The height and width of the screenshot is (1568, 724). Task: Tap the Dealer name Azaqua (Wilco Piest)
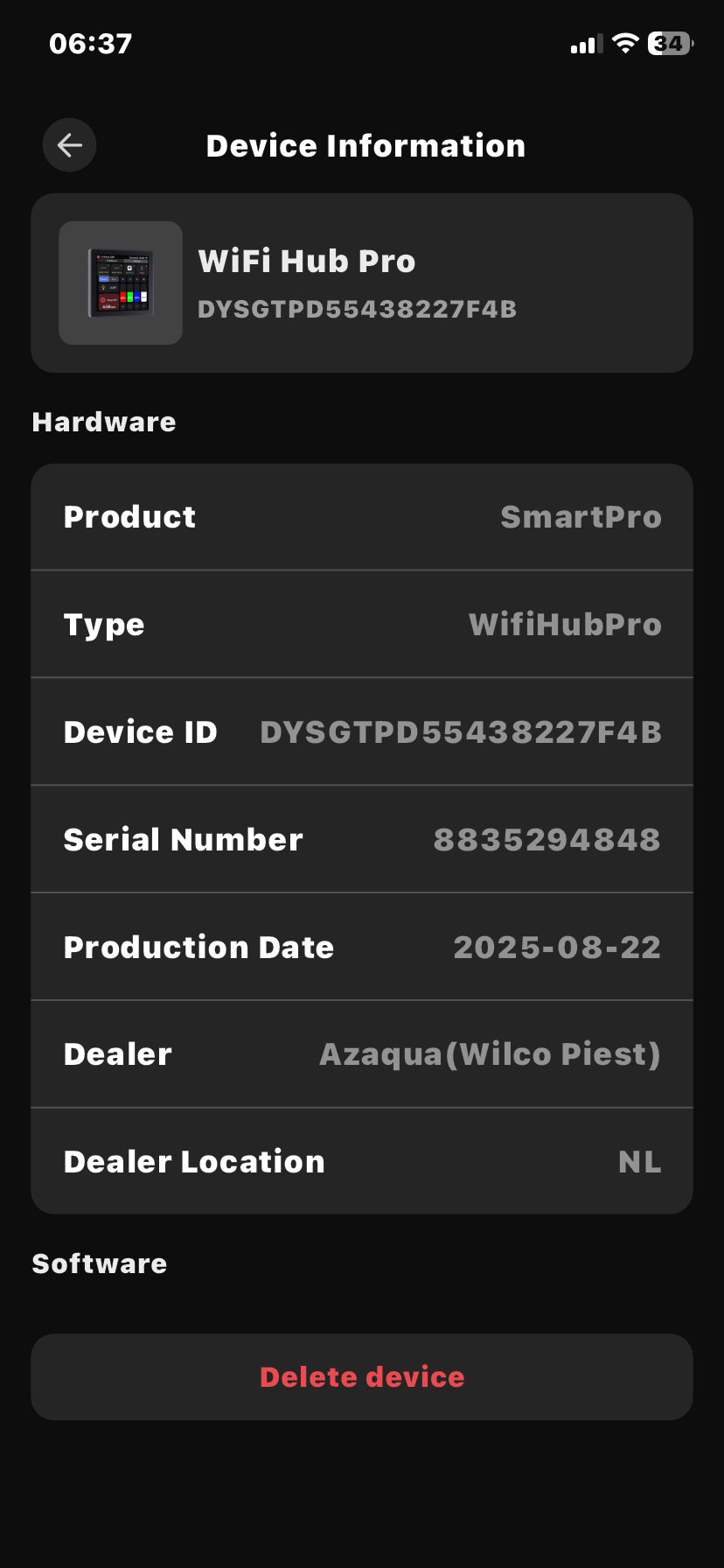[490, 1054]
